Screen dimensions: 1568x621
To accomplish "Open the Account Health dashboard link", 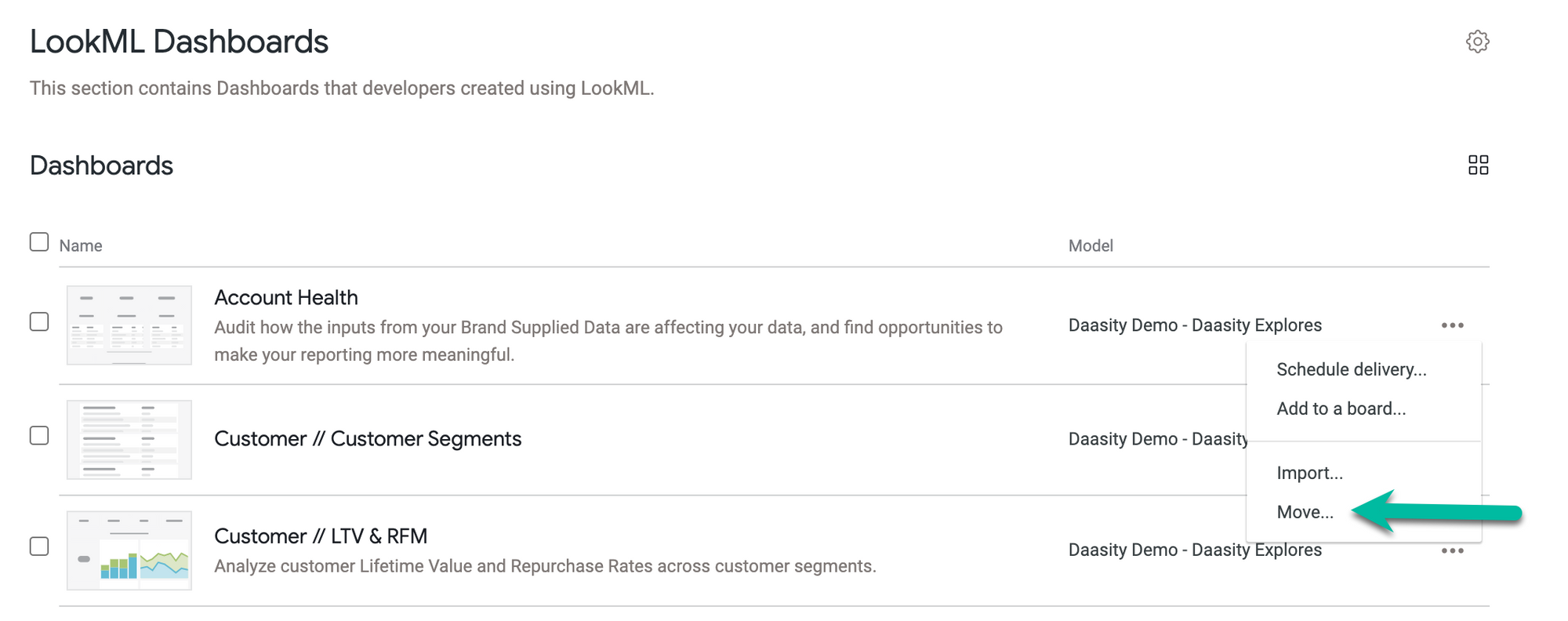I will click(x=286, y=298).
